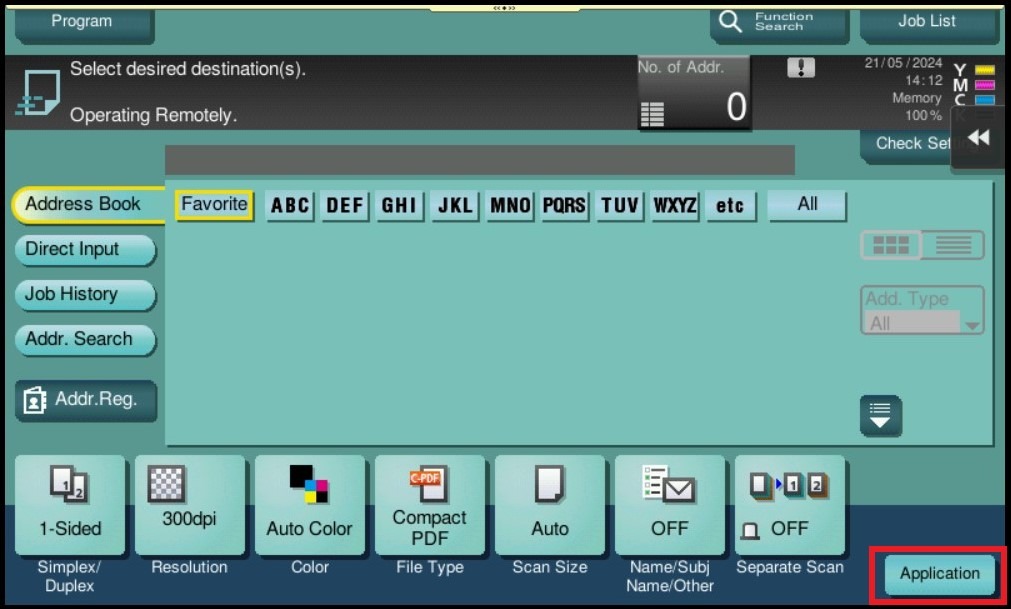1011x609 pixels.
Task: Open the Job List
Action: click(927, 21)
